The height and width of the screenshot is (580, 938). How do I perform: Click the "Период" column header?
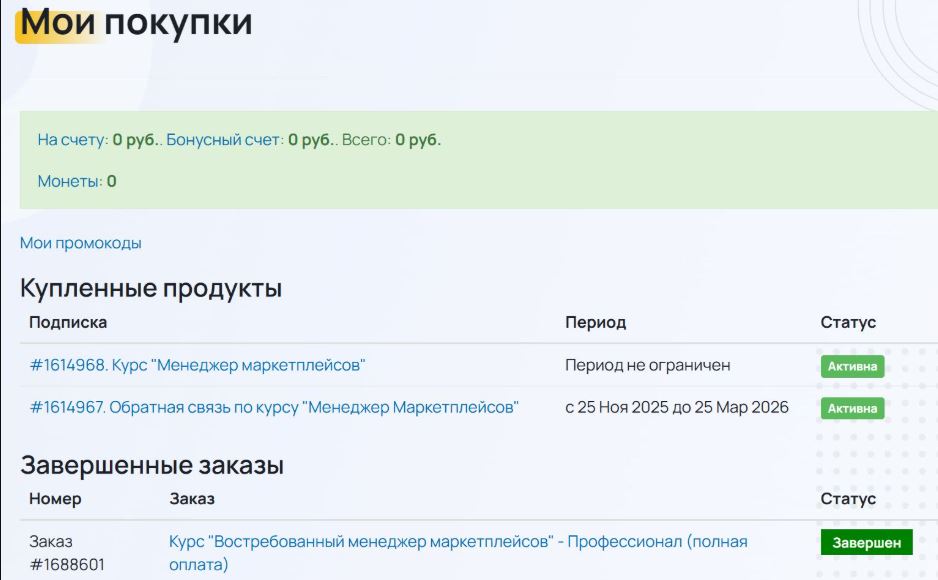[595, 322]
